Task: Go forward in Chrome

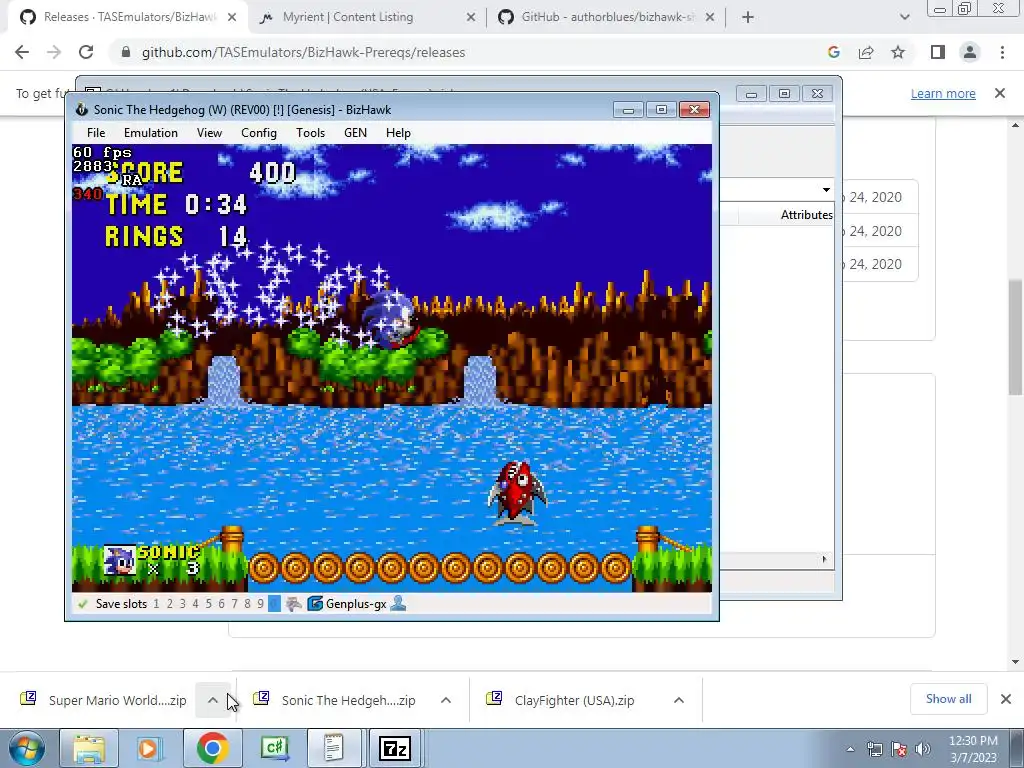Action: (54, 52)
